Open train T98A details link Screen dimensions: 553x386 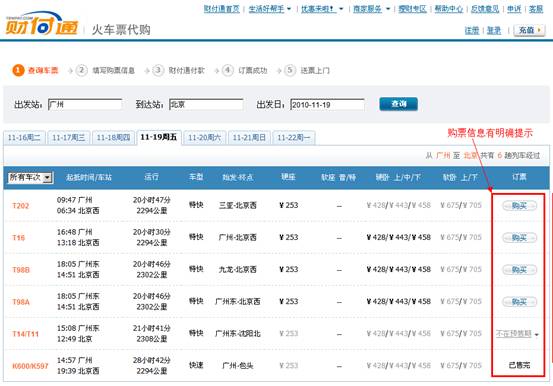(21, 302)
